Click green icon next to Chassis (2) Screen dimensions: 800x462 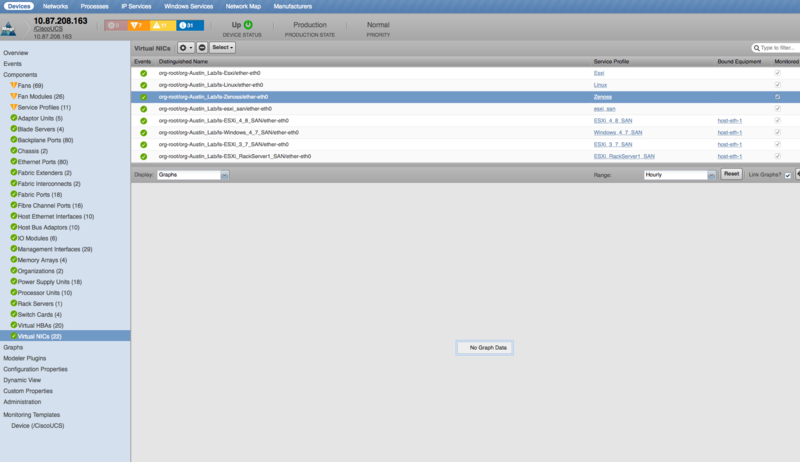[14, 150]
